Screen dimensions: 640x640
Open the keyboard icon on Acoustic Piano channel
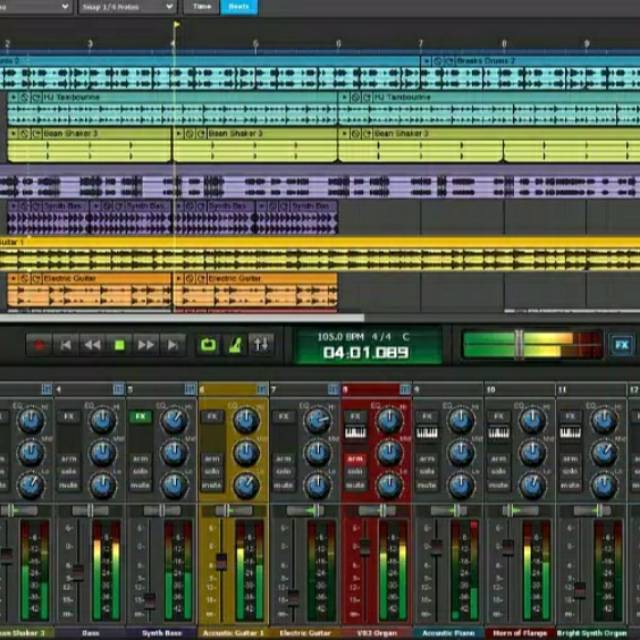tap(427, 432)
